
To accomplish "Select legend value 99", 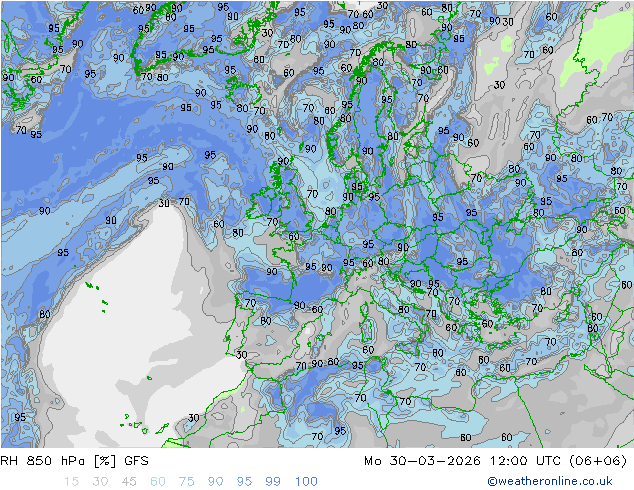I will (273, 482).
